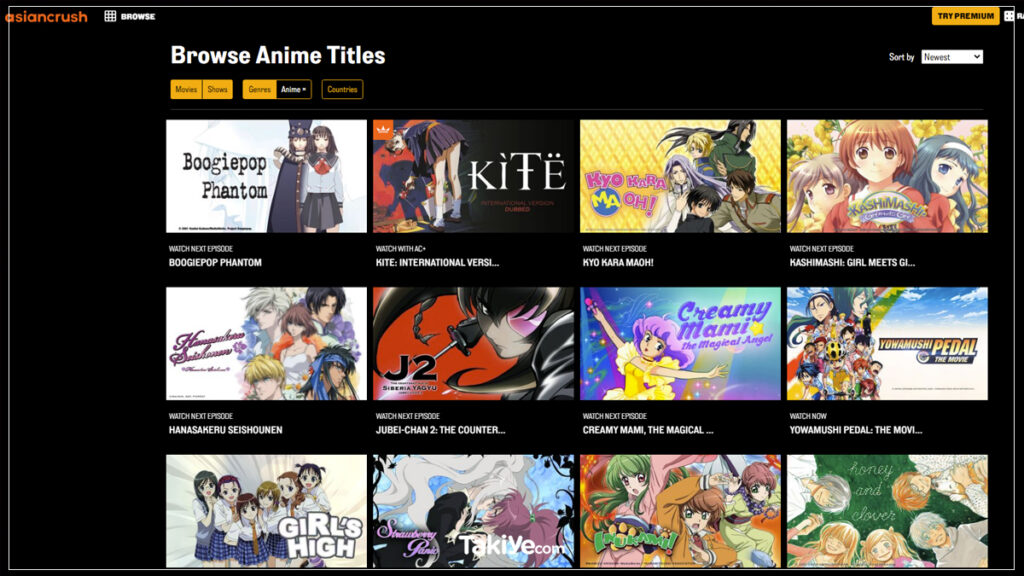Open the Countries filter
1024x576 pixels.
342,89
